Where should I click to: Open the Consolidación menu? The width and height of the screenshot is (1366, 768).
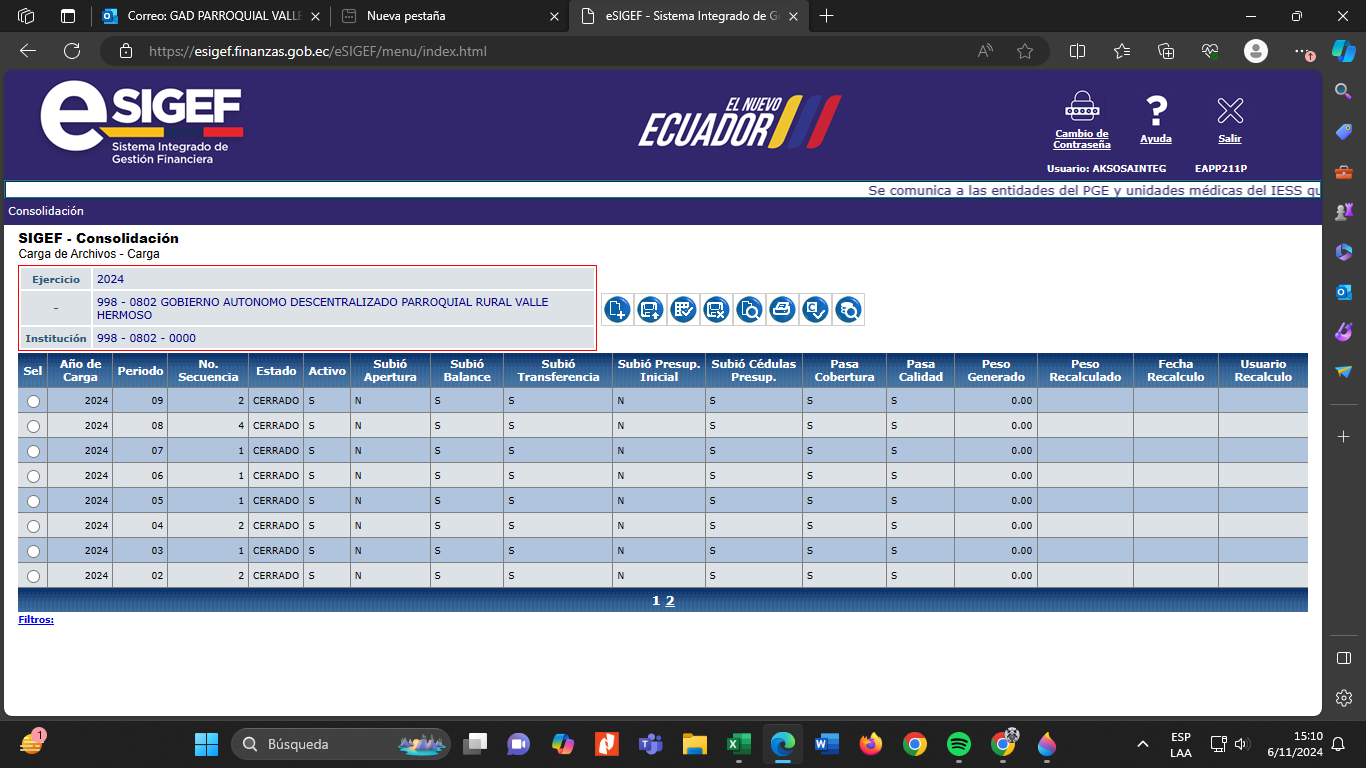pos(46,211)
